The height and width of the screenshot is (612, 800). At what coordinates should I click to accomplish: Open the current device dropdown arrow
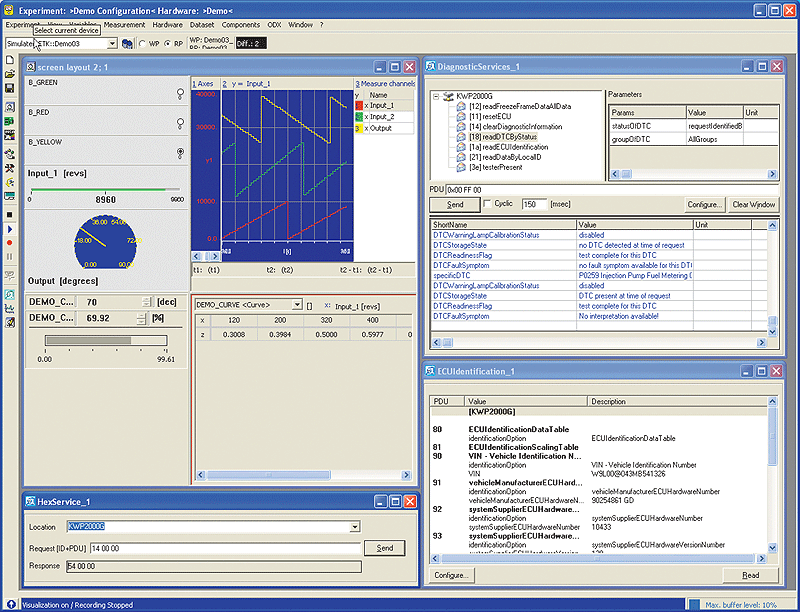(112, 44)
